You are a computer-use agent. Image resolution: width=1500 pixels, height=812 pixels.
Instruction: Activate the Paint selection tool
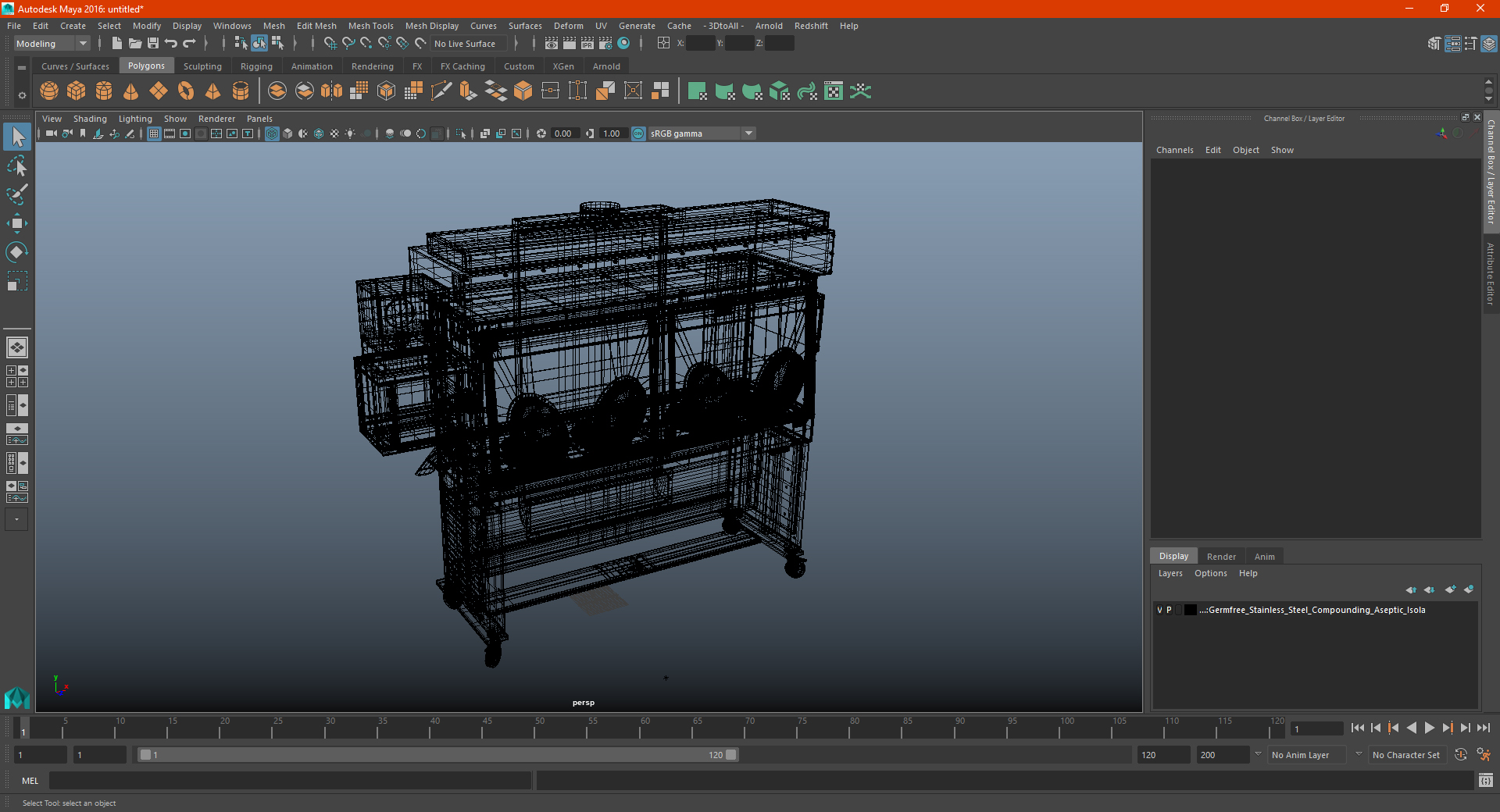point(17,194)
